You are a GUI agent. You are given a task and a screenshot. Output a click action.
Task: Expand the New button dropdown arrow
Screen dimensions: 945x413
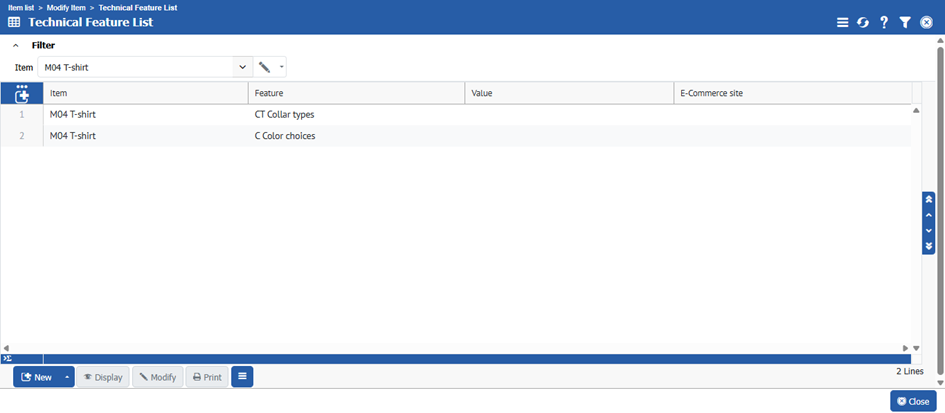click(67, 377)
